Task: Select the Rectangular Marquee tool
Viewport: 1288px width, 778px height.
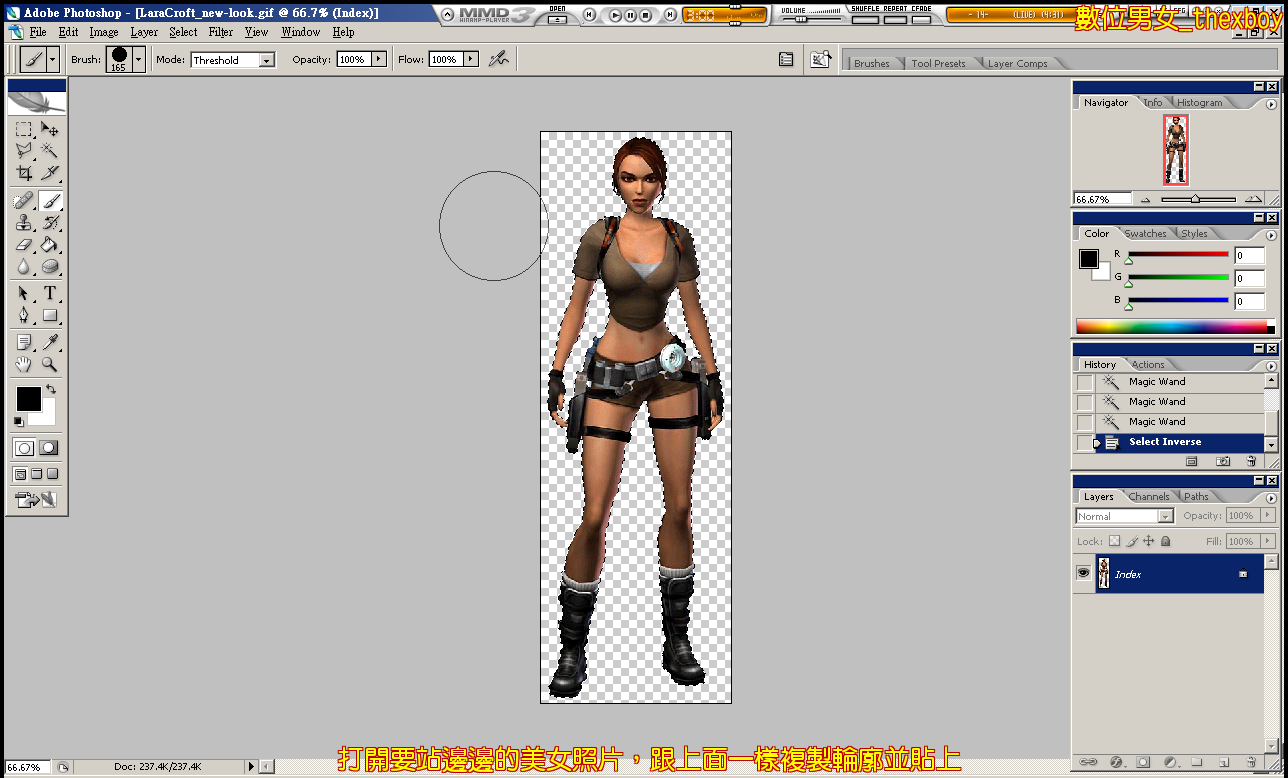Action: pos(23,129)
